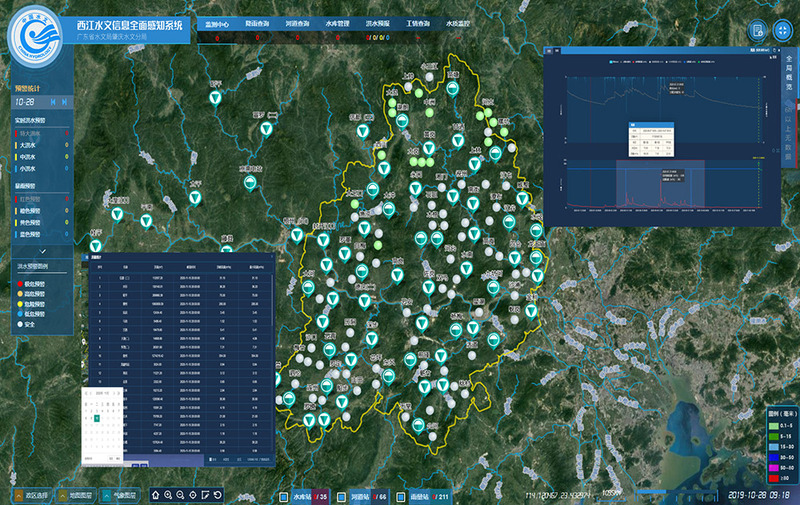Viewport: 800px width, 505px height.
Task: Click the zoom out magnifier icon
Action: coord(180,495)
